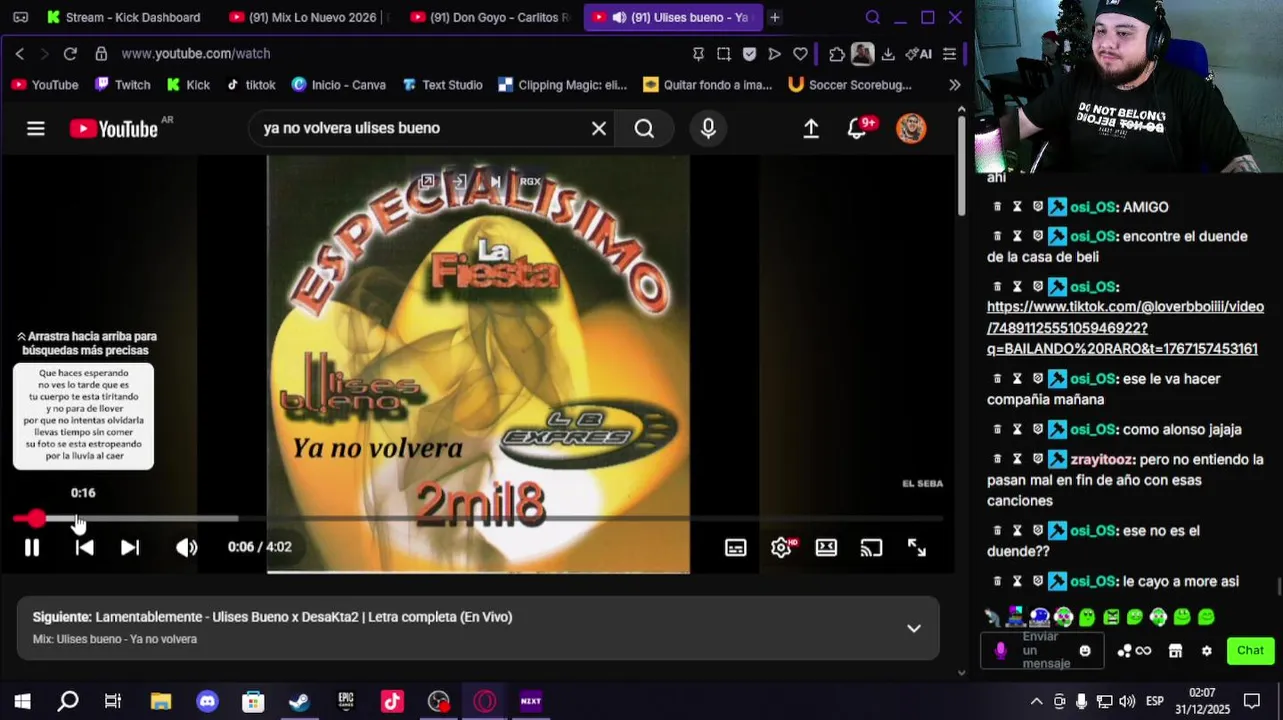Open the Text Studio bookmark
This screenshot has height=720, width=1283.
pos(442,85)
